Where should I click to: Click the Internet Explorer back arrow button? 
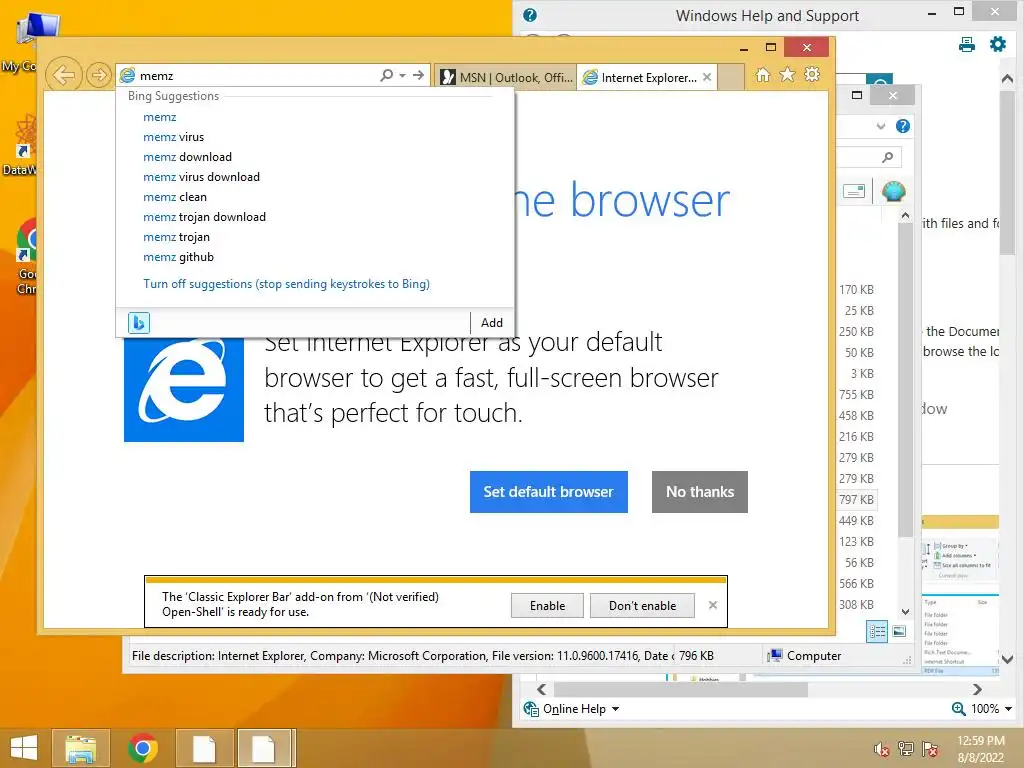[64, 75]
